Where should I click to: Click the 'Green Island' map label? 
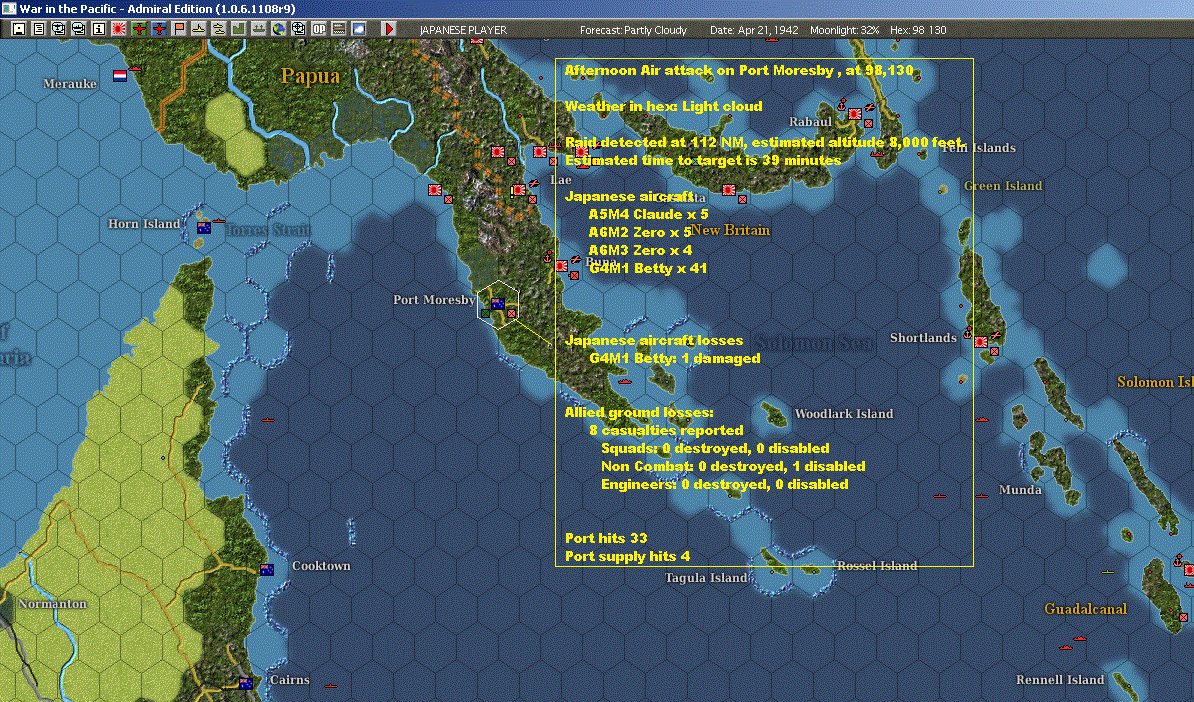[1003, 185]
